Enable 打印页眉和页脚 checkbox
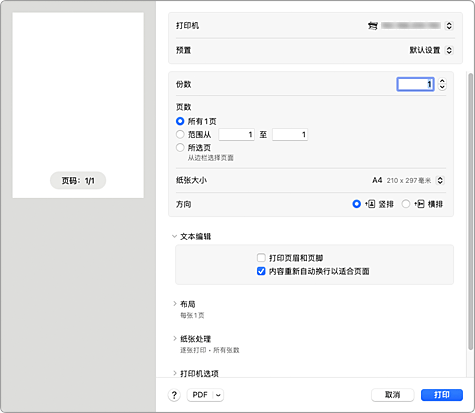The width and height of the screenshot is (475, 413). [x=261, y=258]
